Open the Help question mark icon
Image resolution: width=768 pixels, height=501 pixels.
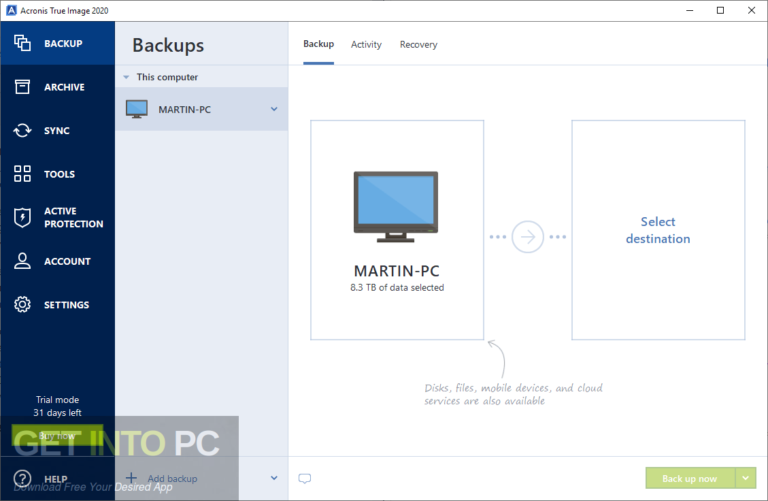[x=22, y=478]
